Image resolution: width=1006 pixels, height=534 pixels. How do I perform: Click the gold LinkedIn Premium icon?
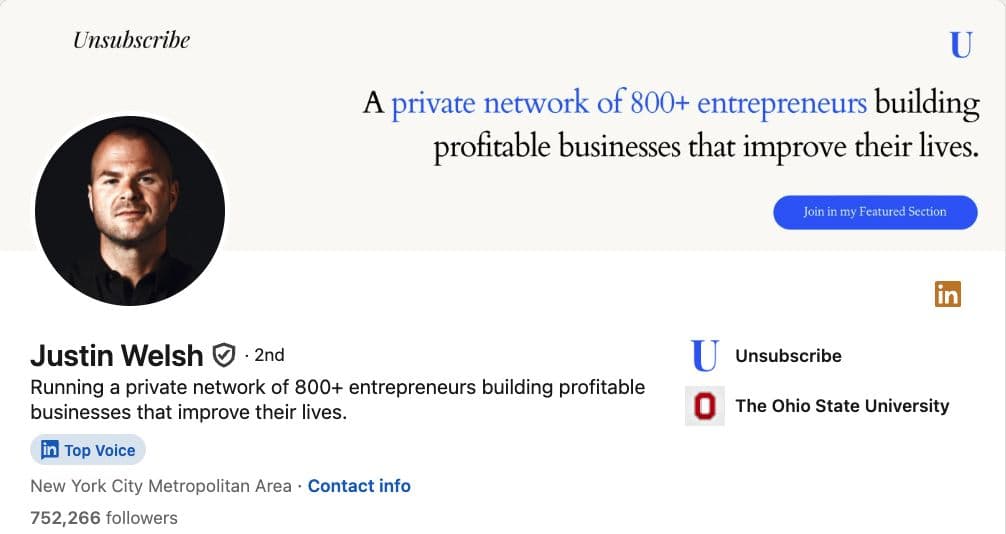(947, 294)
